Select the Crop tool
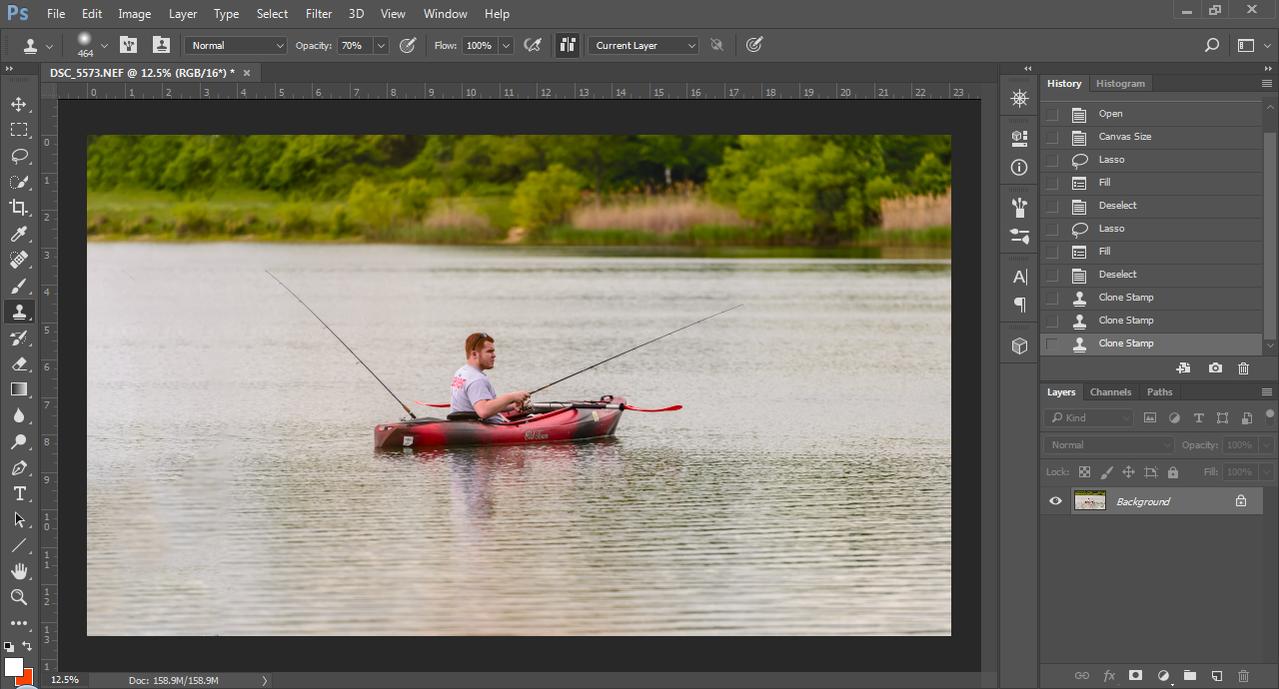 pyautogui.click(x=19, y=208)
